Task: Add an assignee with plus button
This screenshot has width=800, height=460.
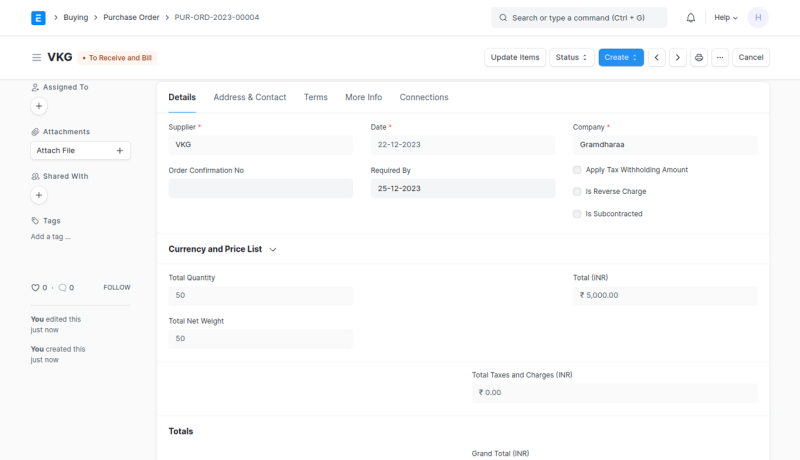Action: coord(39,106)
